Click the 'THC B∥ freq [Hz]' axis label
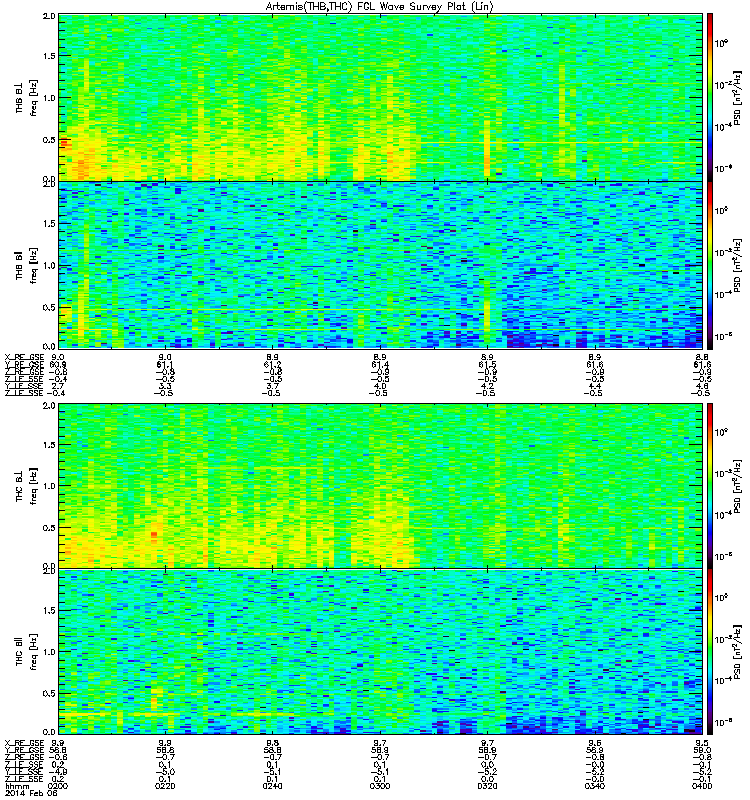 pyautogui.click(x=27, y=652)
